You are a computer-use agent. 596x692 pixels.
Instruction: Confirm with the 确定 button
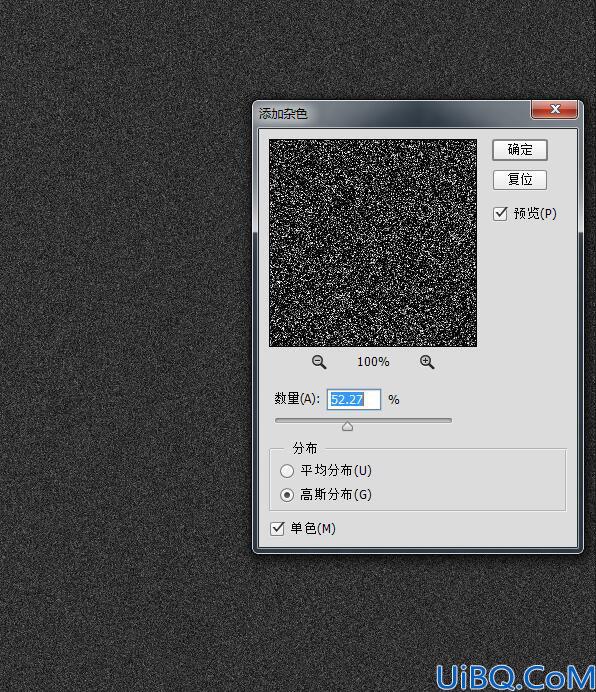point(520,150)
